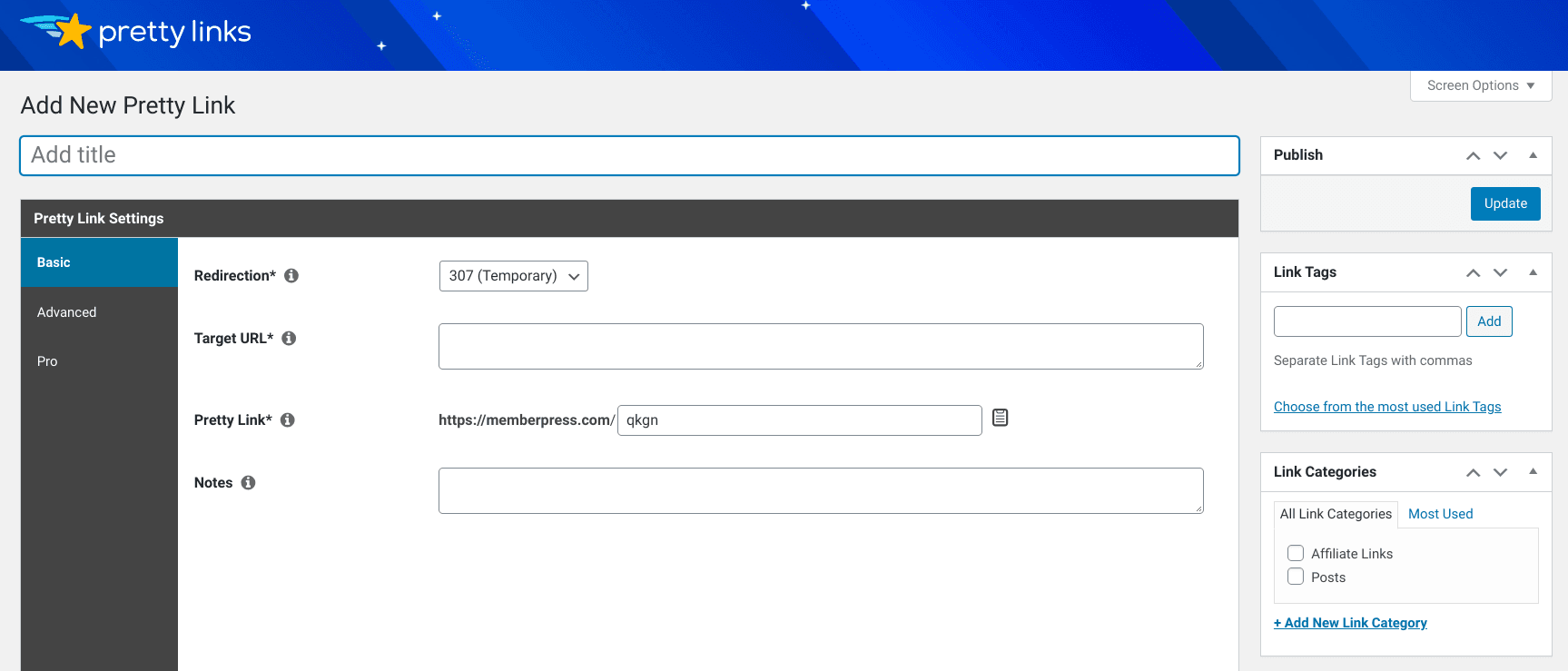Click the Add title input field

[x=629, y=155]
